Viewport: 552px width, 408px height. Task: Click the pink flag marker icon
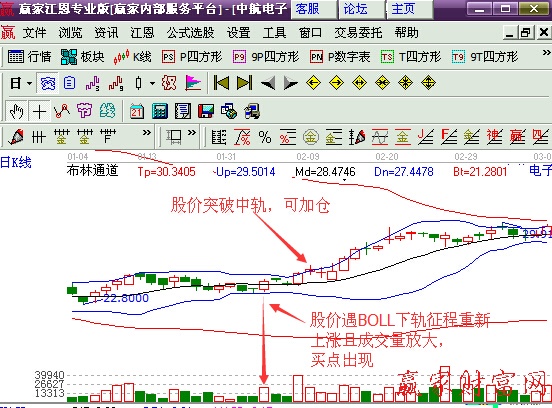coord(193,83)
